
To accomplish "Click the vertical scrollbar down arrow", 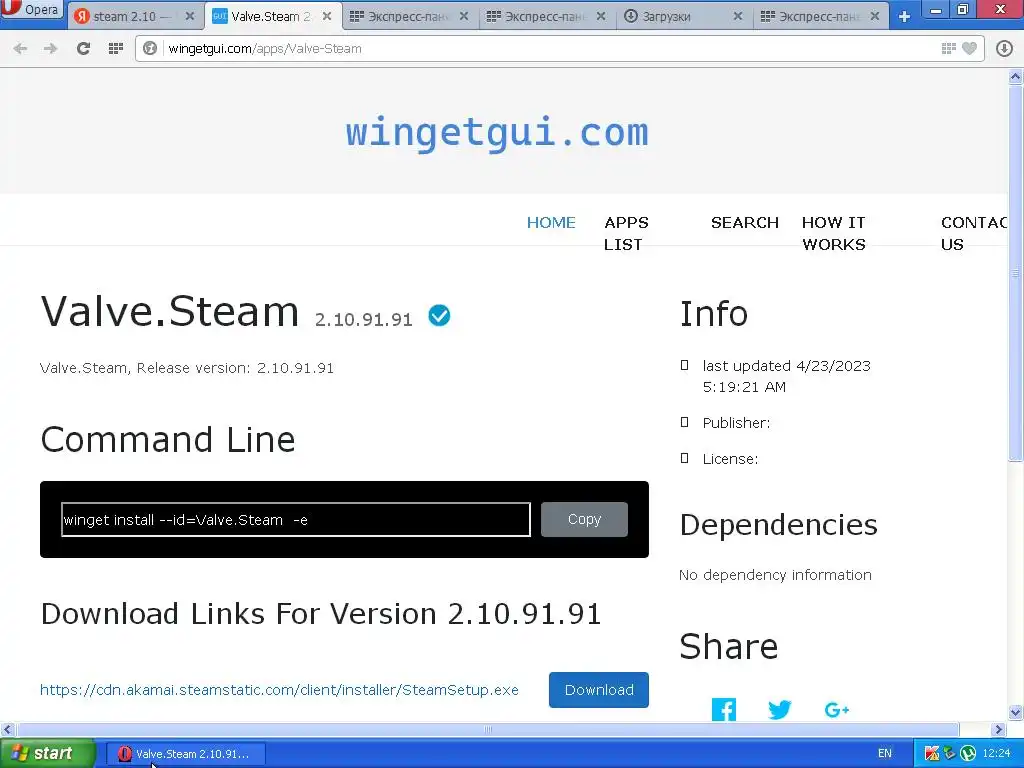I will (1016, 712).
